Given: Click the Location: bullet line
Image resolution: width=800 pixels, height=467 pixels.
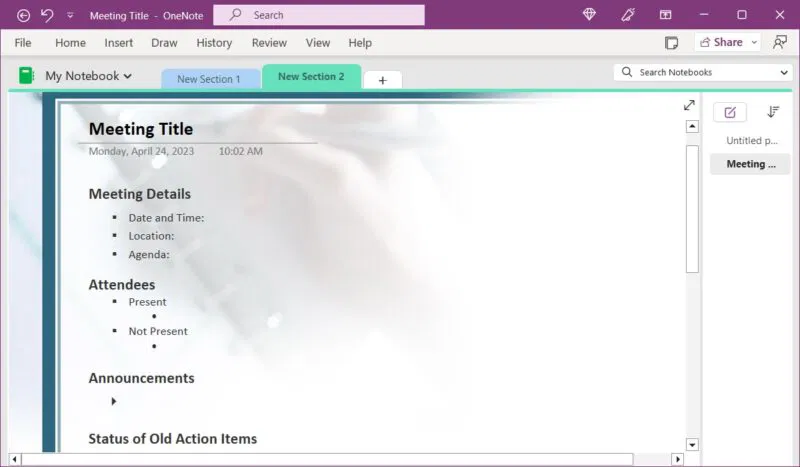Looking at the screenshot, I should coord(152,236).
